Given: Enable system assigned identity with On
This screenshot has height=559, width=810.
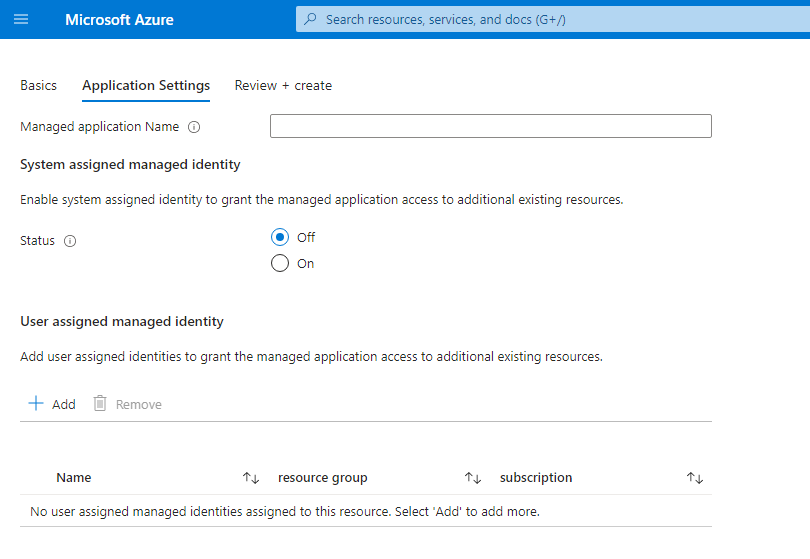Looking at the screenshot, I should [280, 264].
